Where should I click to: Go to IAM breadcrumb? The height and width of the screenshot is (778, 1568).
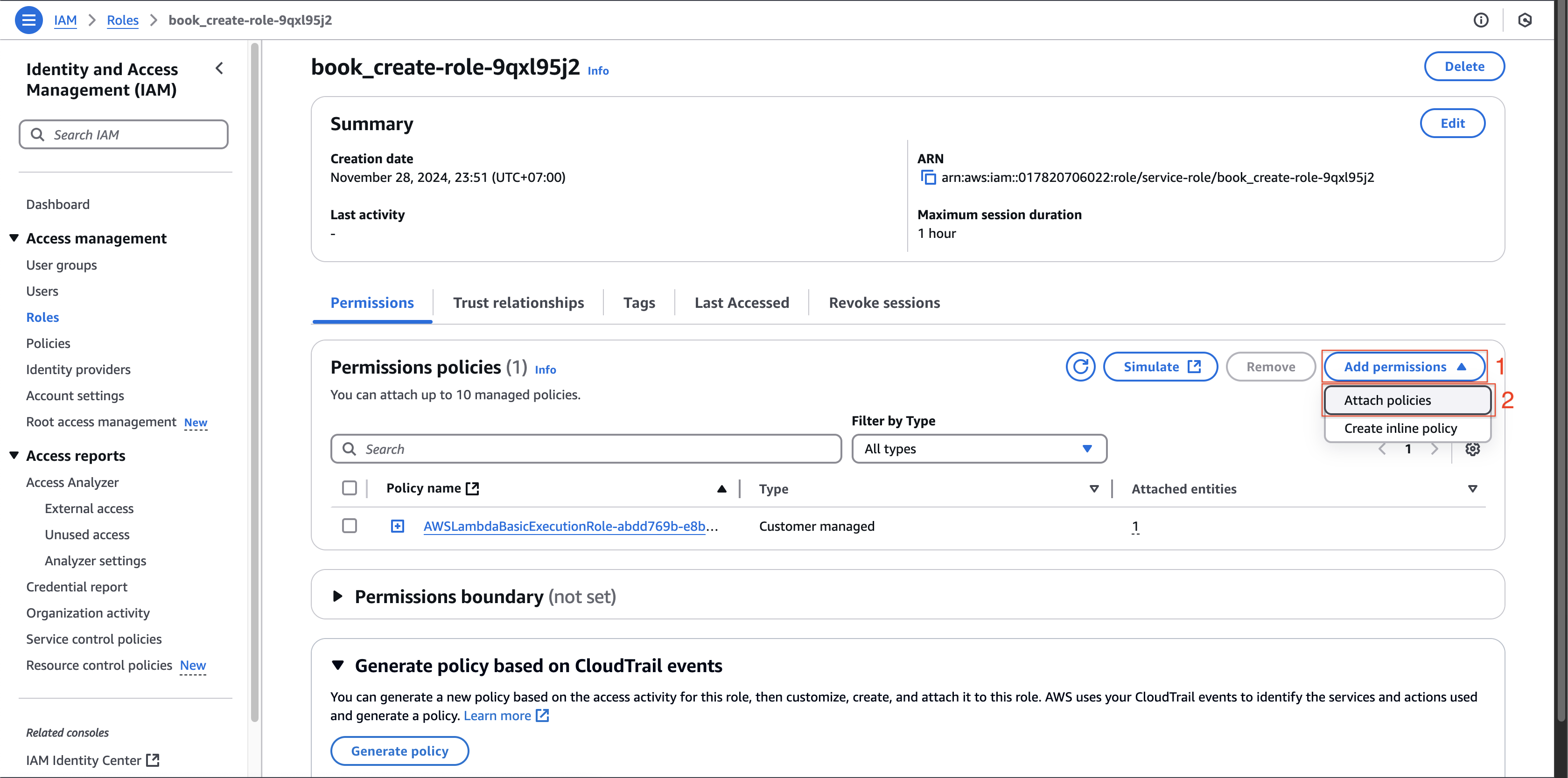(65, 20)
